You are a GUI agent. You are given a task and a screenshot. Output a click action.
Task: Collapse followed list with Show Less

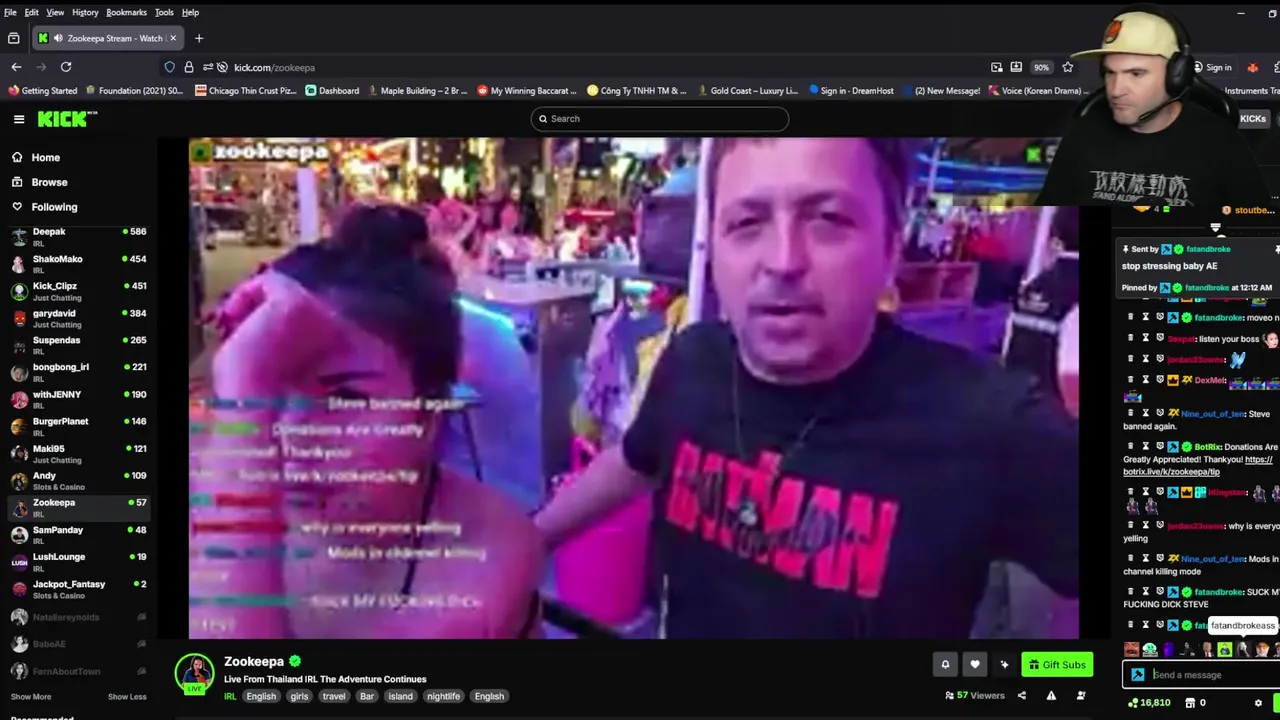tap(127, 697)
